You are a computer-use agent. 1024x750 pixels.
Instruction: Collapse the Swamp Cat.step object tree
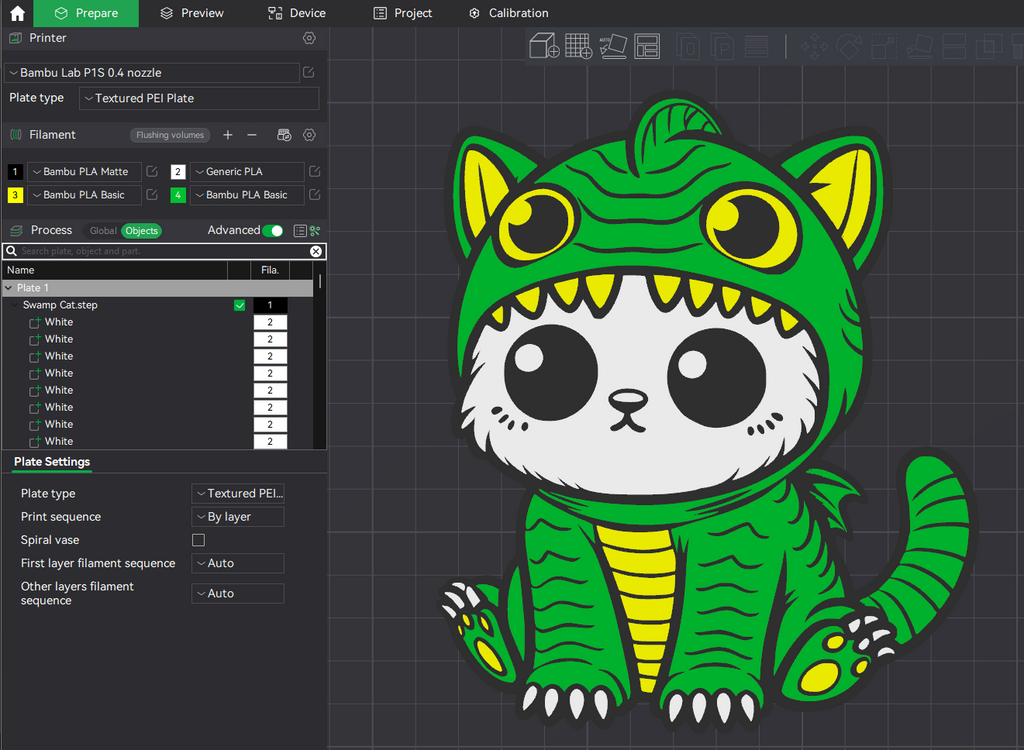[14, 305]
